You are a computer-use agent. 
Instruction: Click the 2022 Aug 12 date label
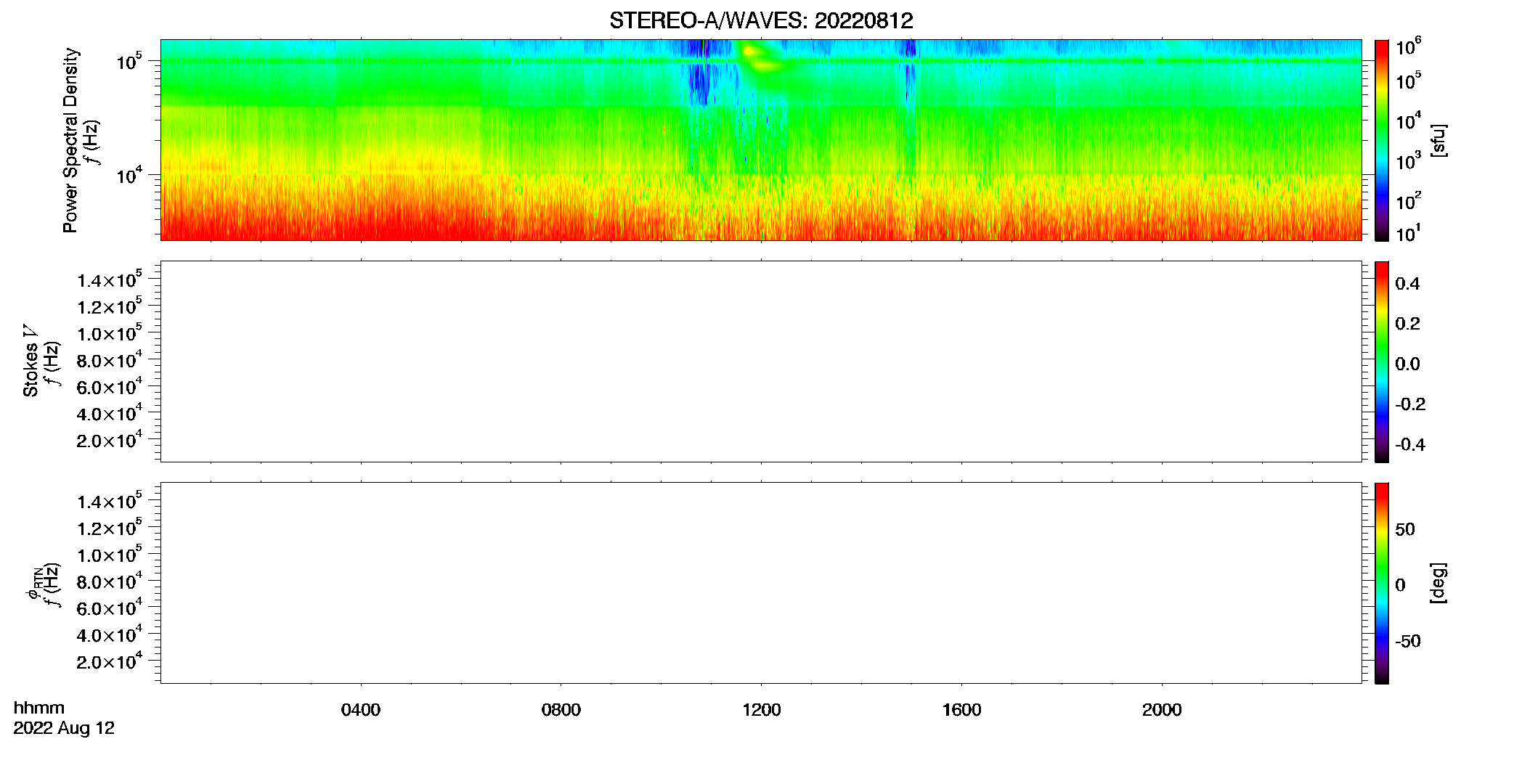click(64, 728)
